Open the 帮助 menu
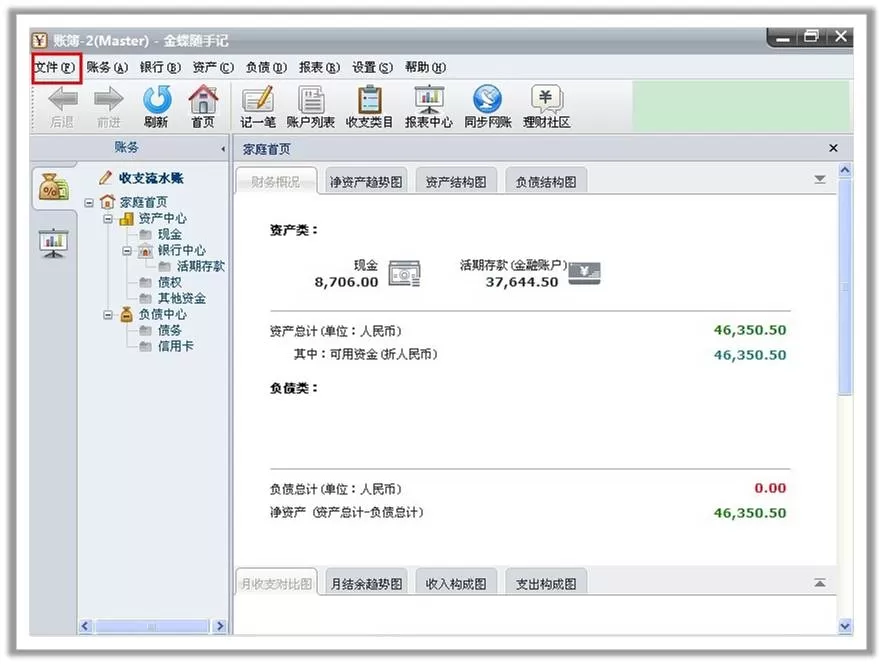The image size is (883, 664). click(x=425, y=68)
